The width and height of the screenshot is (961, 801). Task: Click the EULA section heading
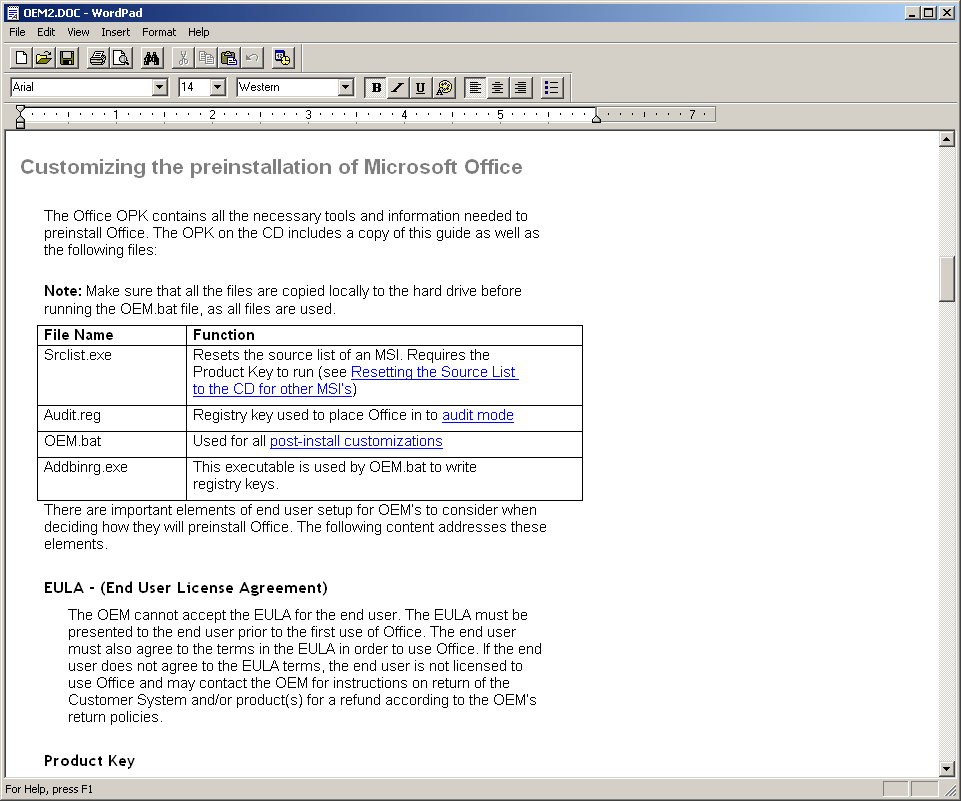point(186,588)
